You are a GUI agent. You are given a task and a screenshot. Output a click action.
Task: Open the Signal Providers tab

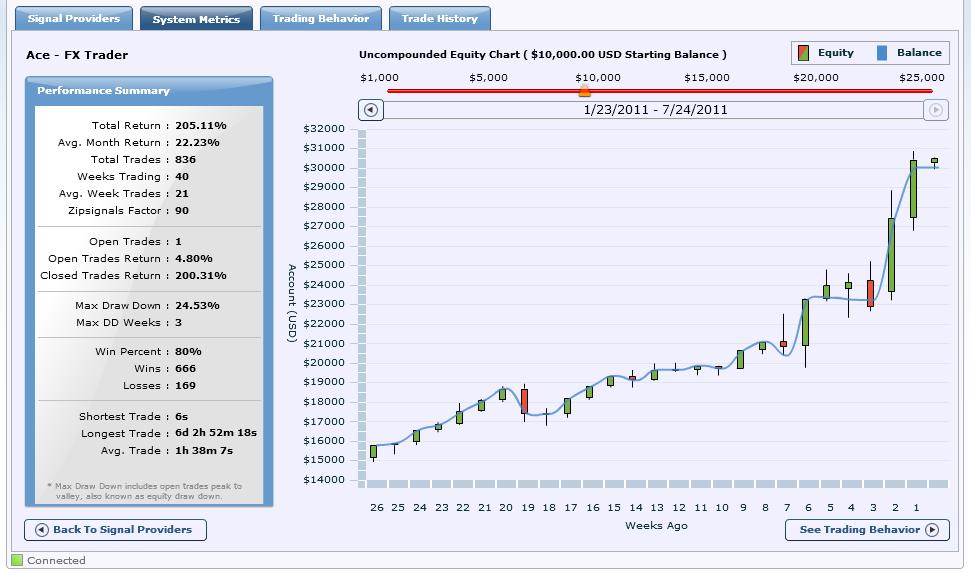(x=74, y=19)
